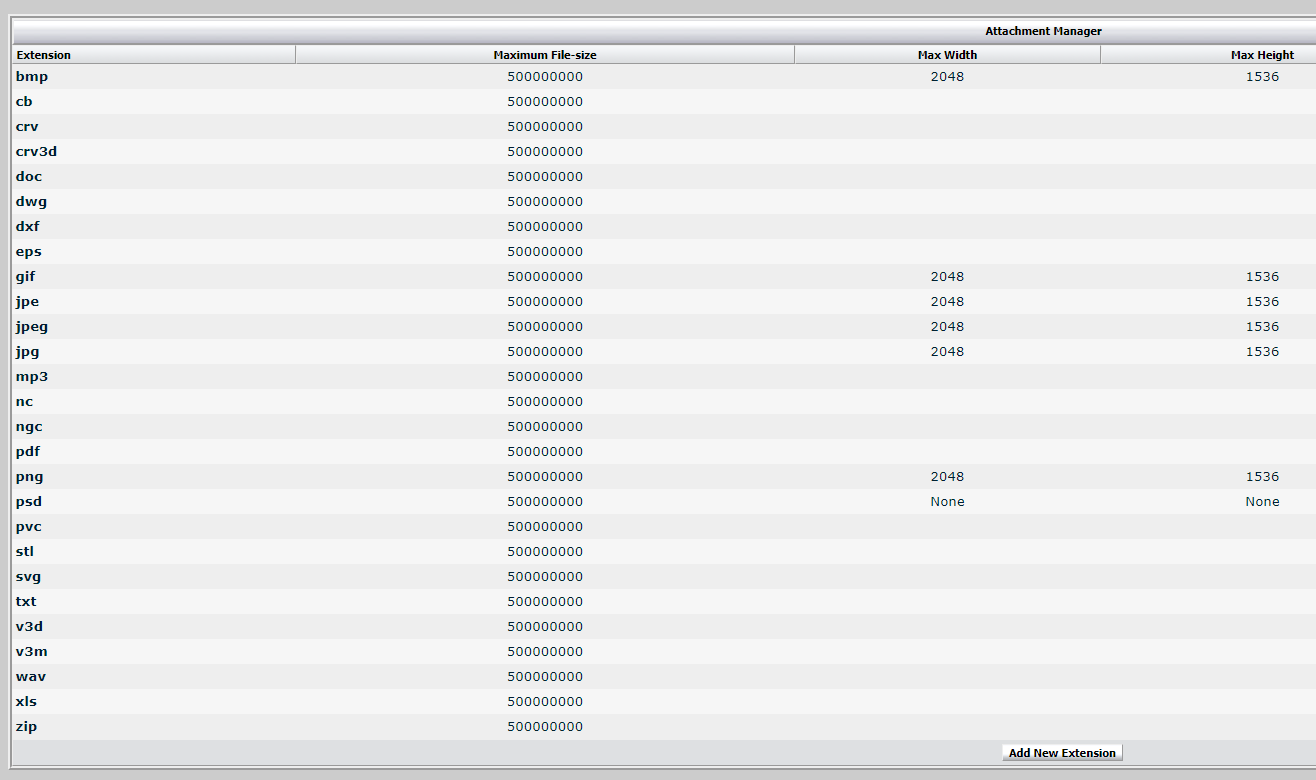
Task: Click the gif extension name
Action: click(x=26, y=277)
